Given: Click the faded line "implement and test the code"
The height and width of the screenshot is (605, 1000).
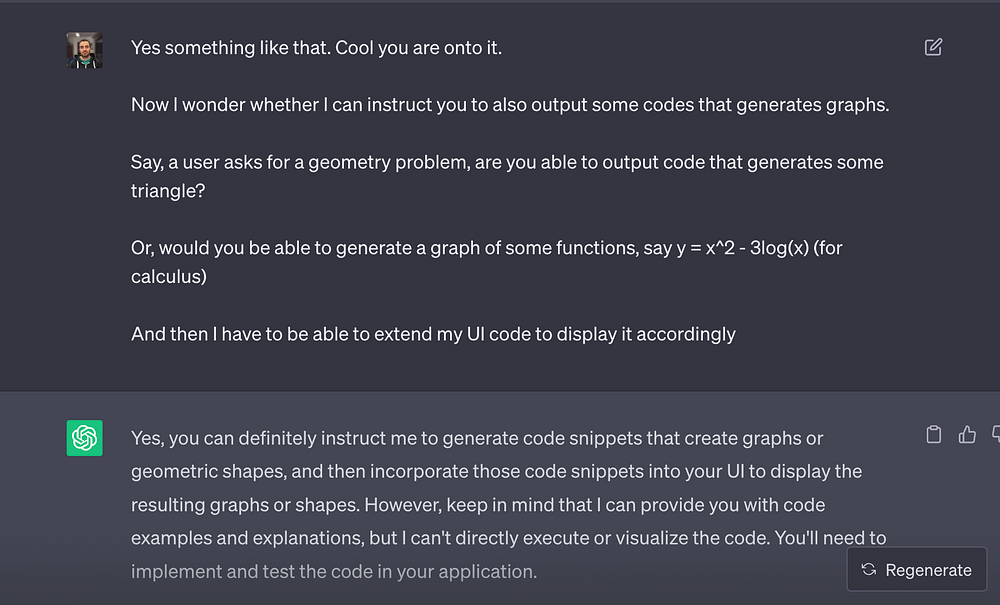Looking at the screenshot, I should click(x=334, y=572).
